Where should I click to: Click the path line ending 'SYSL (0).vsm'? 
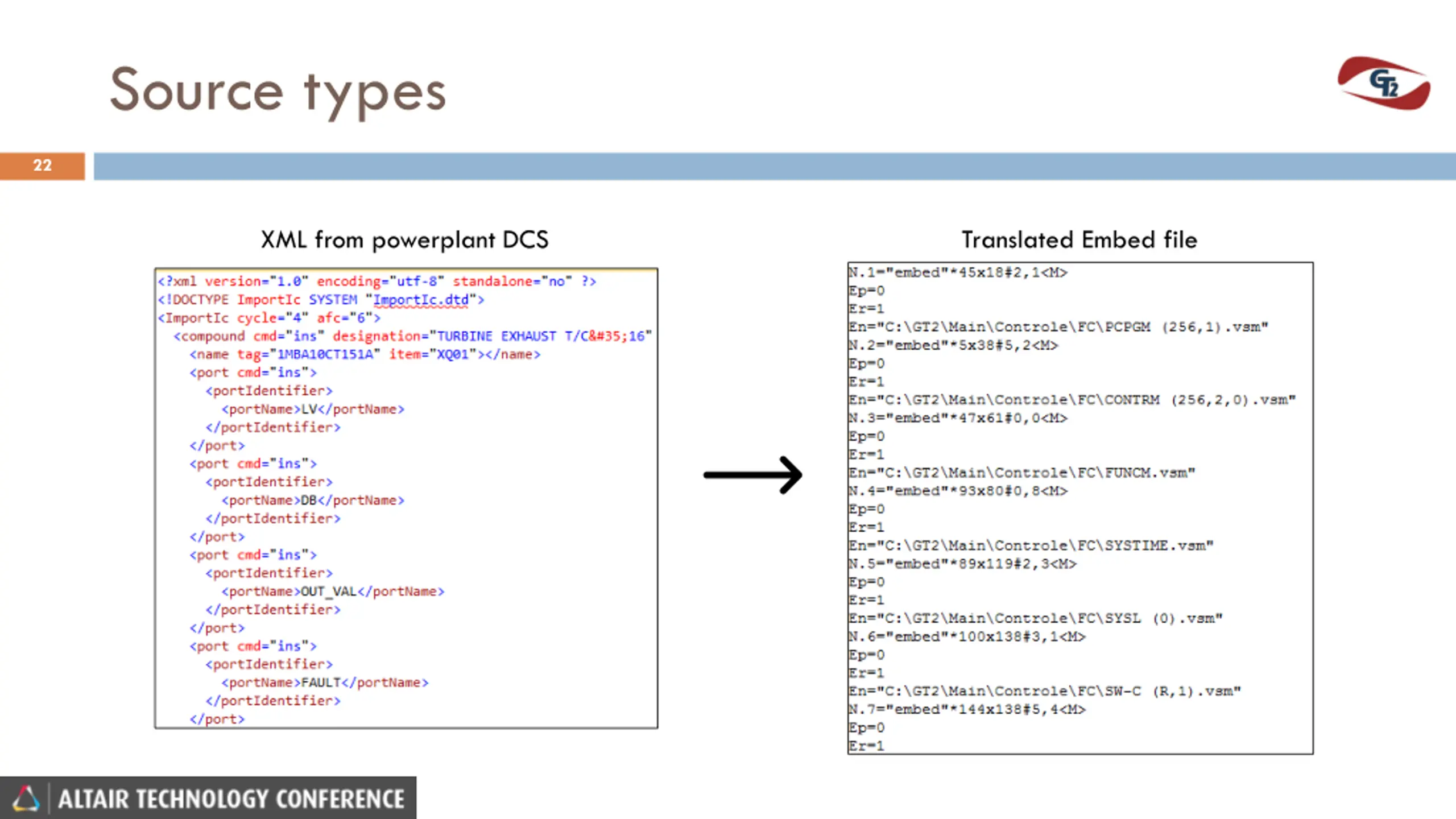pos(1036,618)
